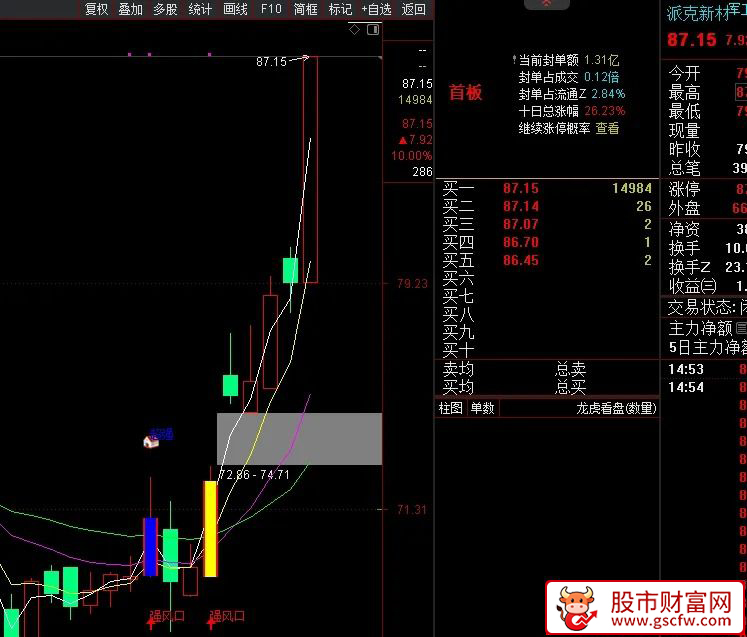Click the 十日总涨幅 26.23% value

605,111
